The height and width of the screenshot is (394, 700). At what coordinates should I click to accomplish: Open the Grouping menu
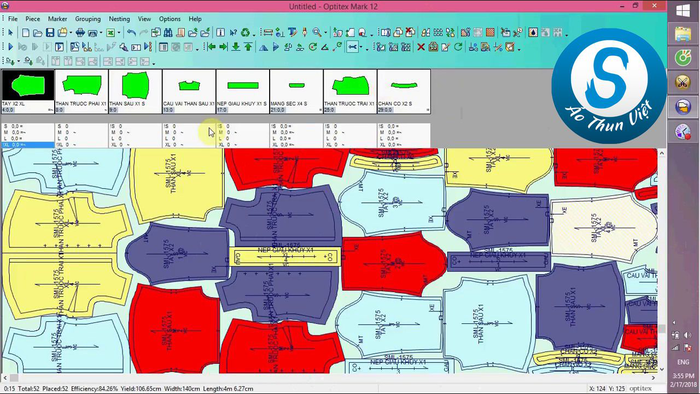(88, 19)
